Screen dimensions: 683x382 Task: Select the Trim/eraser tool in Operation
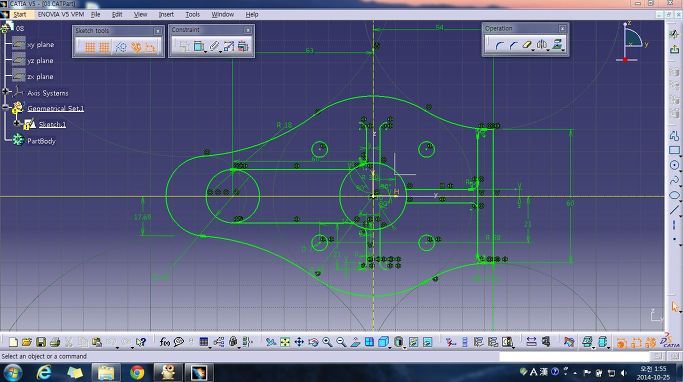tap(527, 45)
